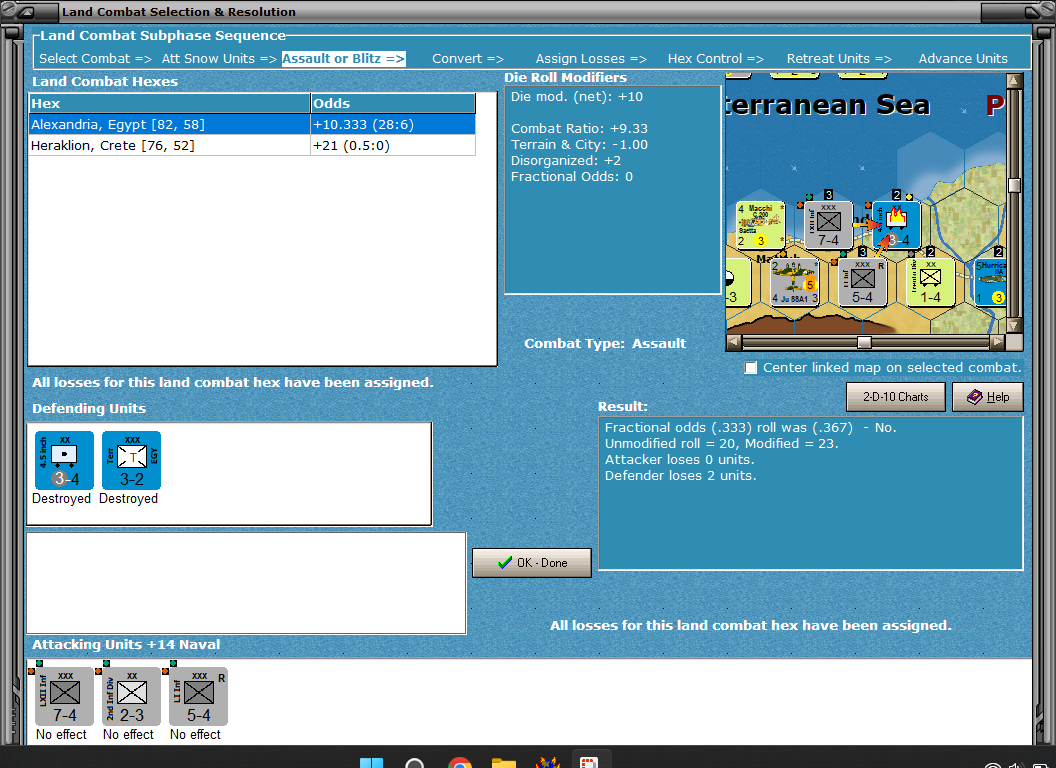Click Fractional odds roll result line
1056x768 pixels.
tap(750, 427)
